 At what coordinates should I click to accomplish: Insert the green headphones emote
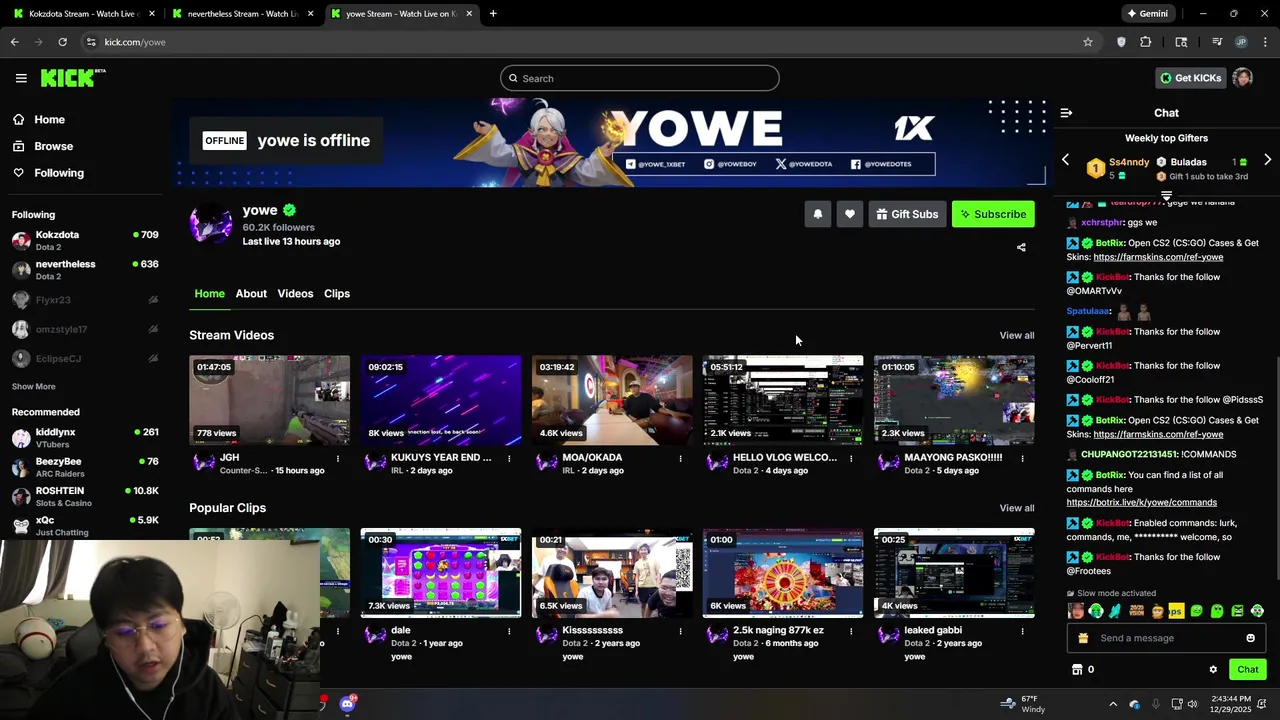click(x=1096, y=611)
